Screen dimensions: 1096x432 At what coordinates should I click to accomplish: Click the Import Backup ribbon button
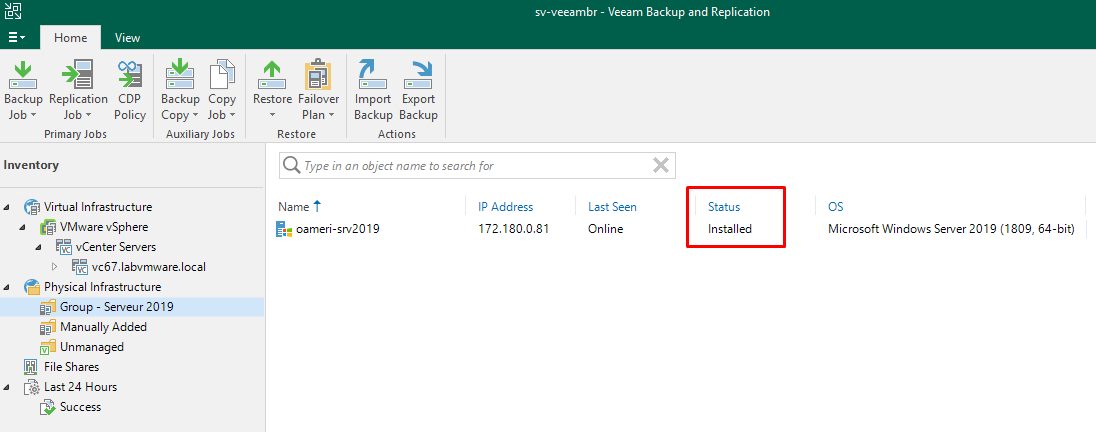373,90
